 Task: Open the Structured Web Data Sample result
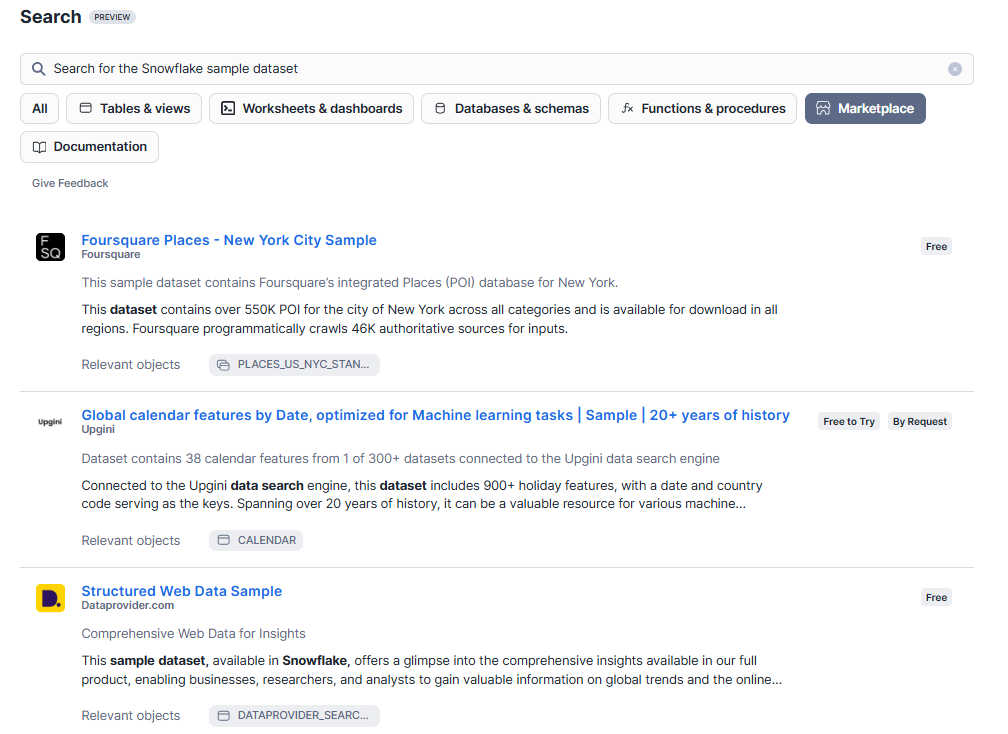(181, 590)
